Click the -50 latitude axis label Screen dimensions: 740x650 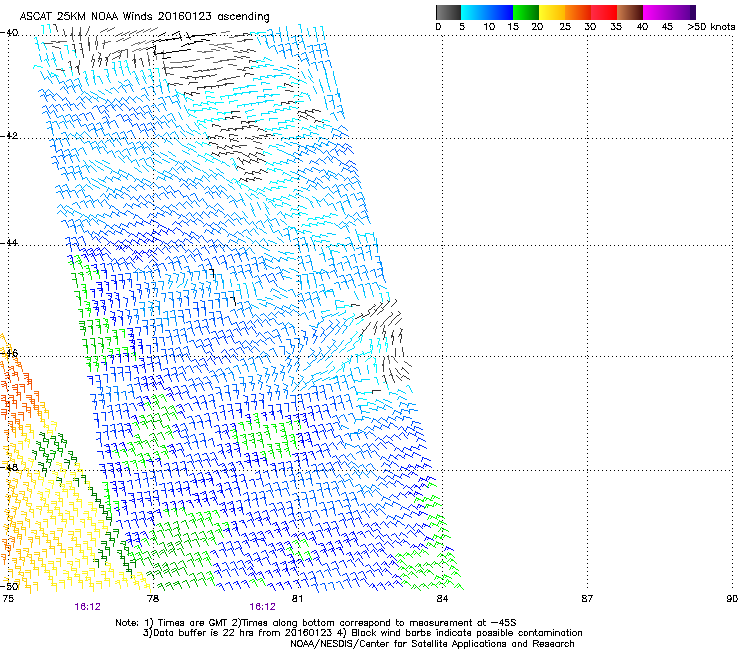pyautogui.click(x=10, y=586)
